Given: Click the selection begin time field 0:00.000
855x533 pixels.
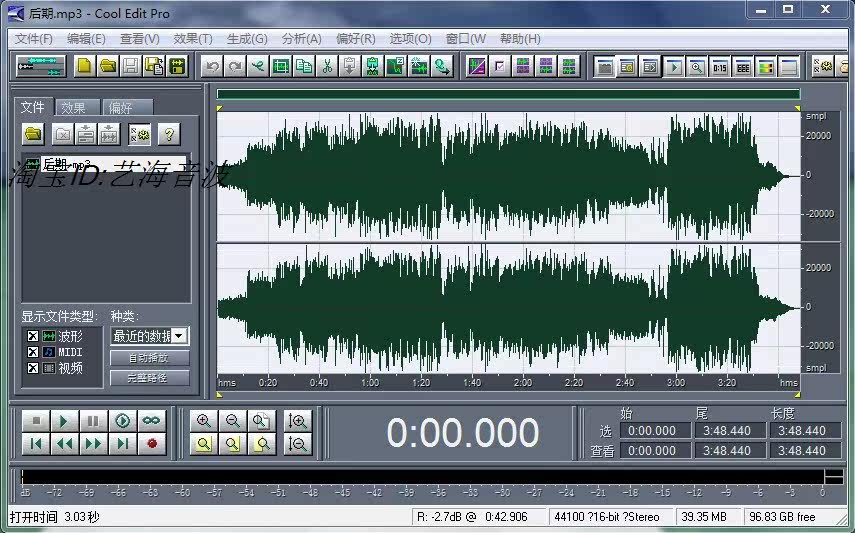Looking at the screenshot, I should coord(655,430).
